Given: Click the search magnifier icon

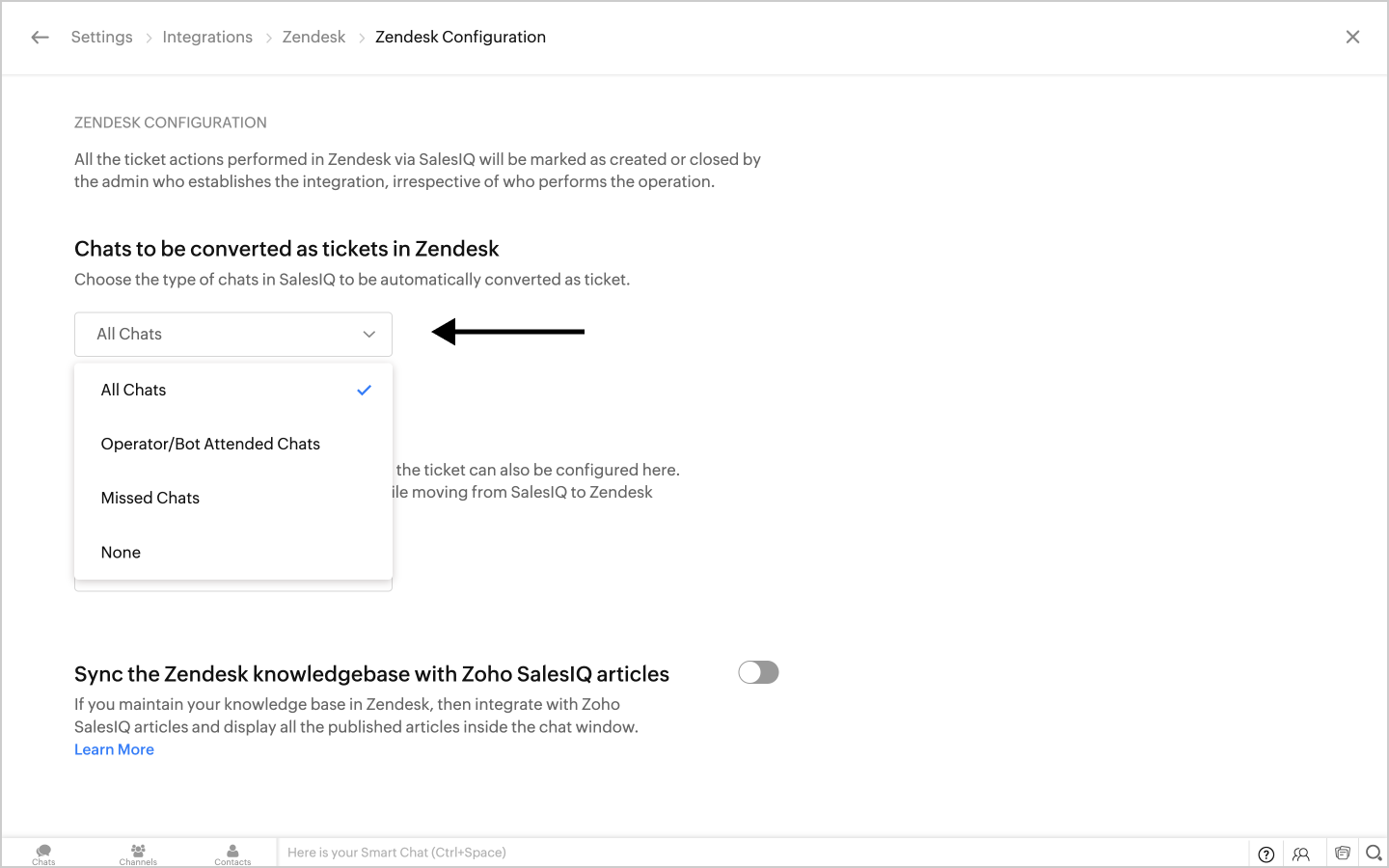Looking at the screenshot, I should pyautogui.click(x=1374, y=853).
